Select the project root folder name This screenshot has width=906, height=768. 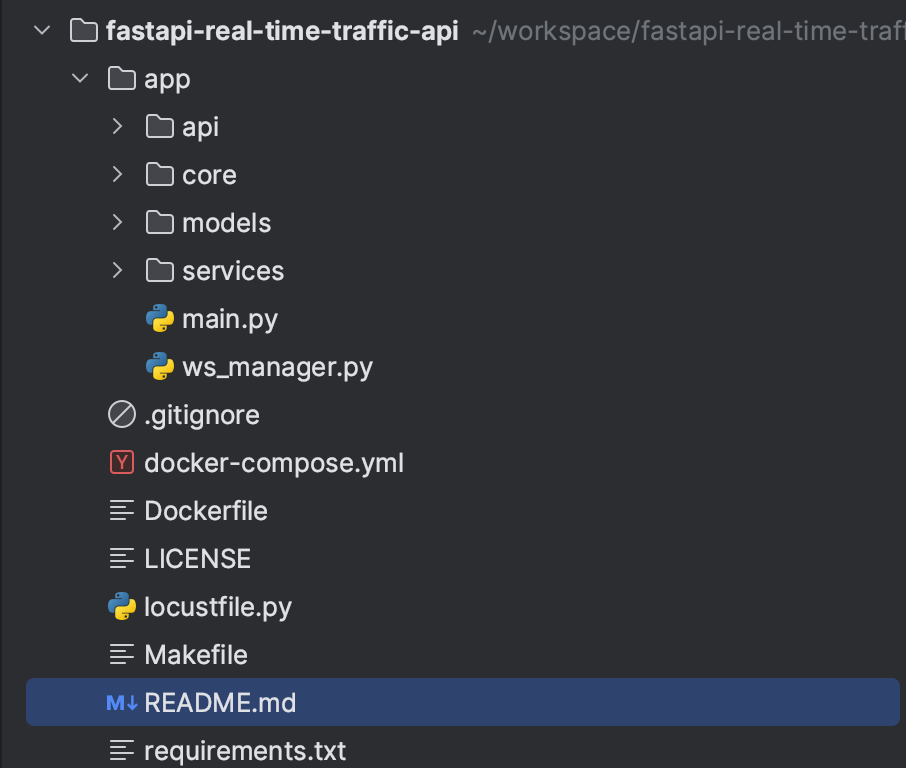pos(282,31)
